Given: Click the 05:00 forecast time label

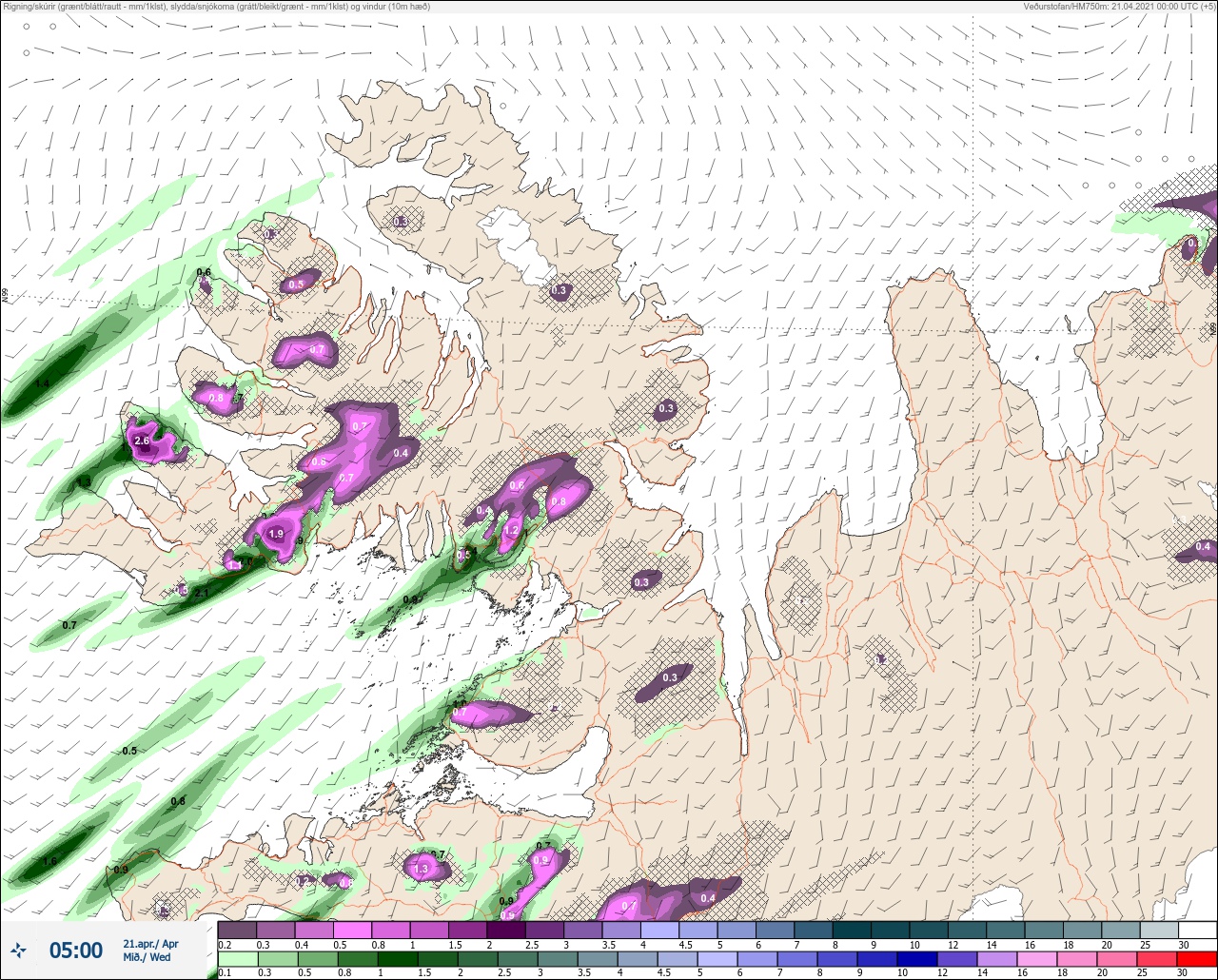Looking at the screenshot, I should coord(76,951).
